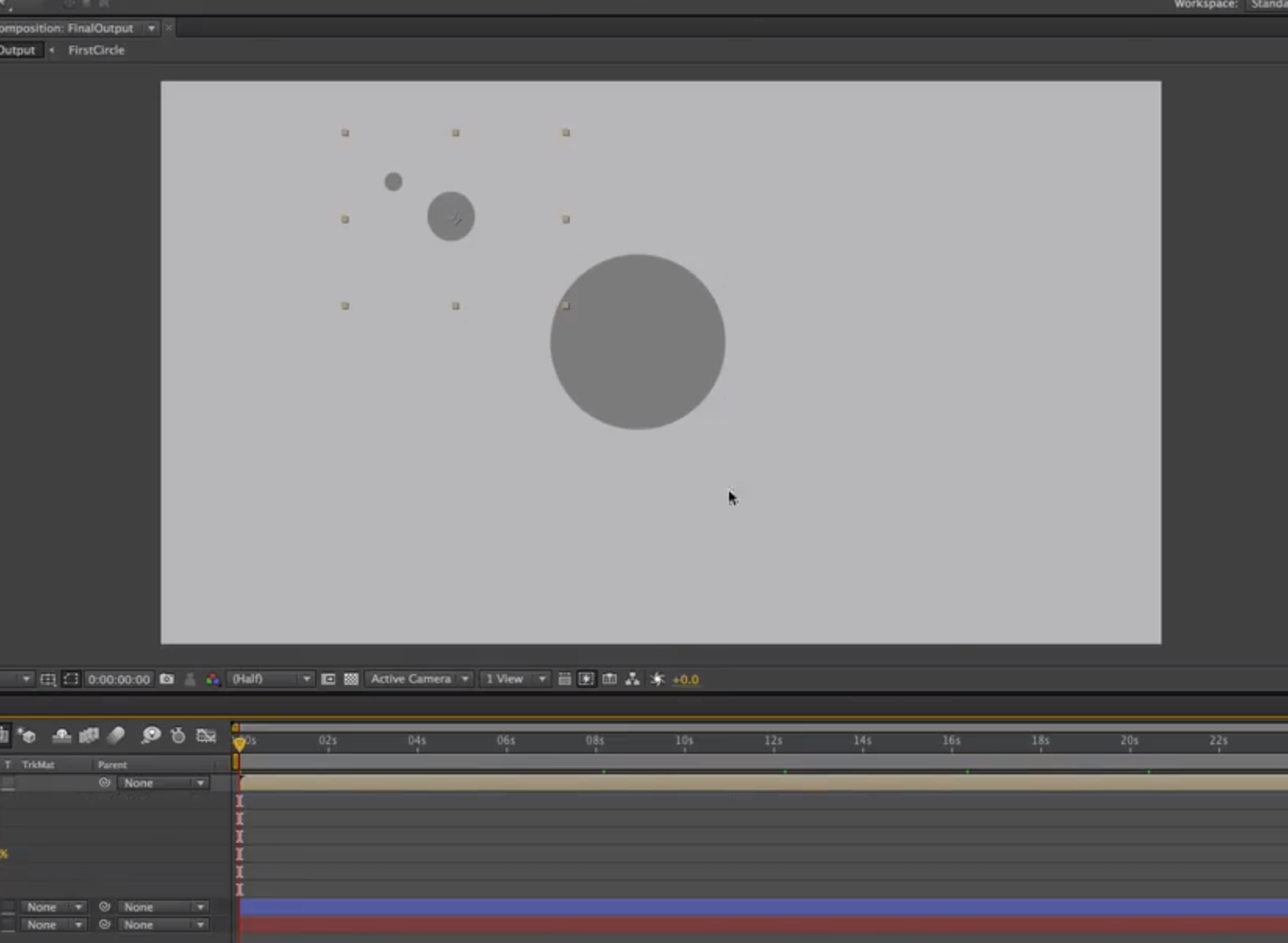
Task: Click the Region of Interest icon
Action: point(328,679)
